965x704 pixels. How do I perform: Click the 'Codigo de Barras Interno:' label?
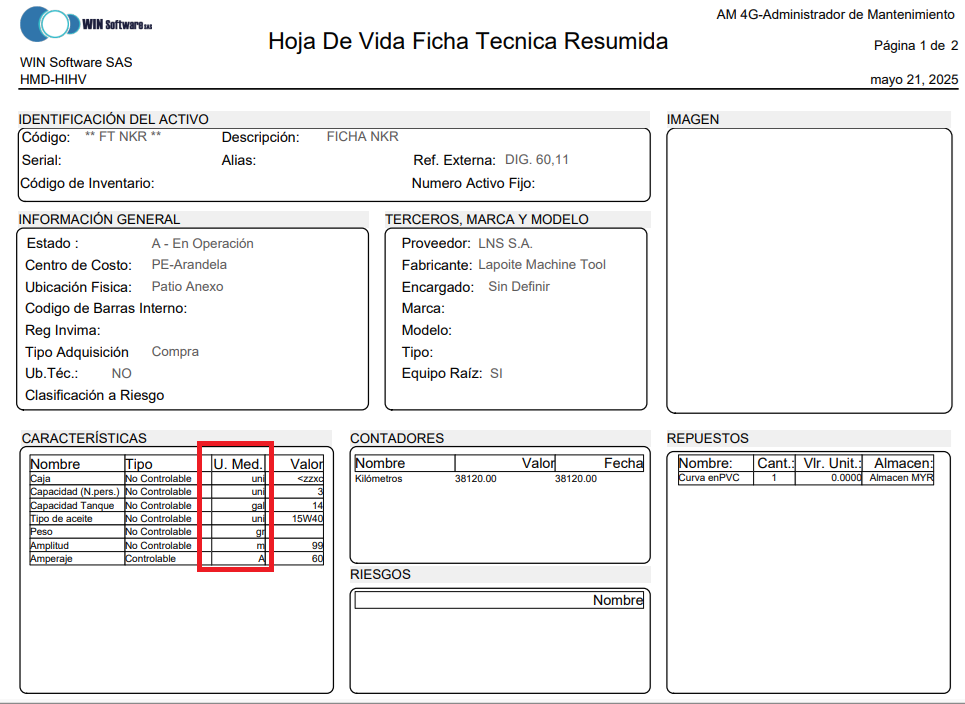[x=106, y=308]
